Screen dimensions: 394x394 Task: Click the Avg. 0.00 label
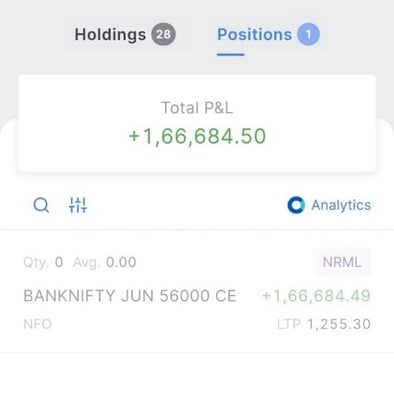(104, 262)
